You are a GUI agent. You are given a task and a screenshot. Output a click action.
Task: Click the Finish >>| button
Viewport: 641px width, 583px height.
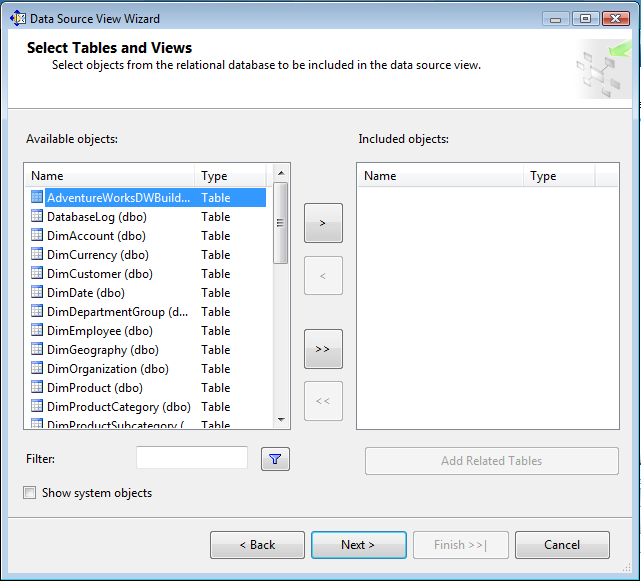pyautogui.click(x=461, y=545)
